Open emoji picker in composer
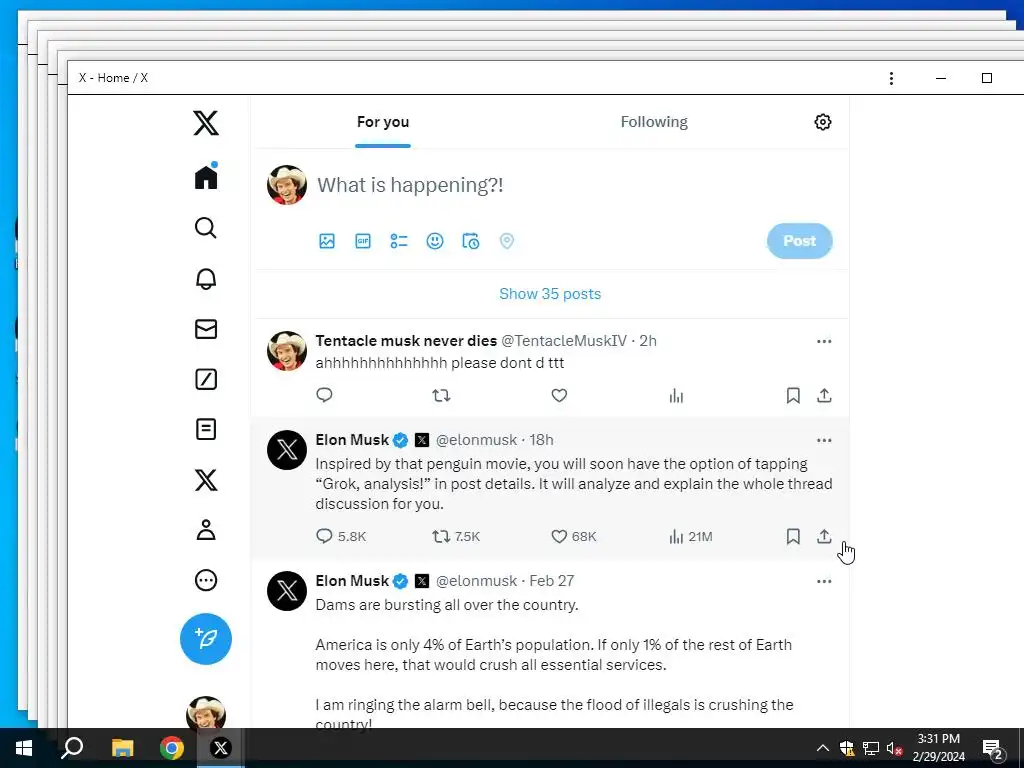 pos(435,241)
